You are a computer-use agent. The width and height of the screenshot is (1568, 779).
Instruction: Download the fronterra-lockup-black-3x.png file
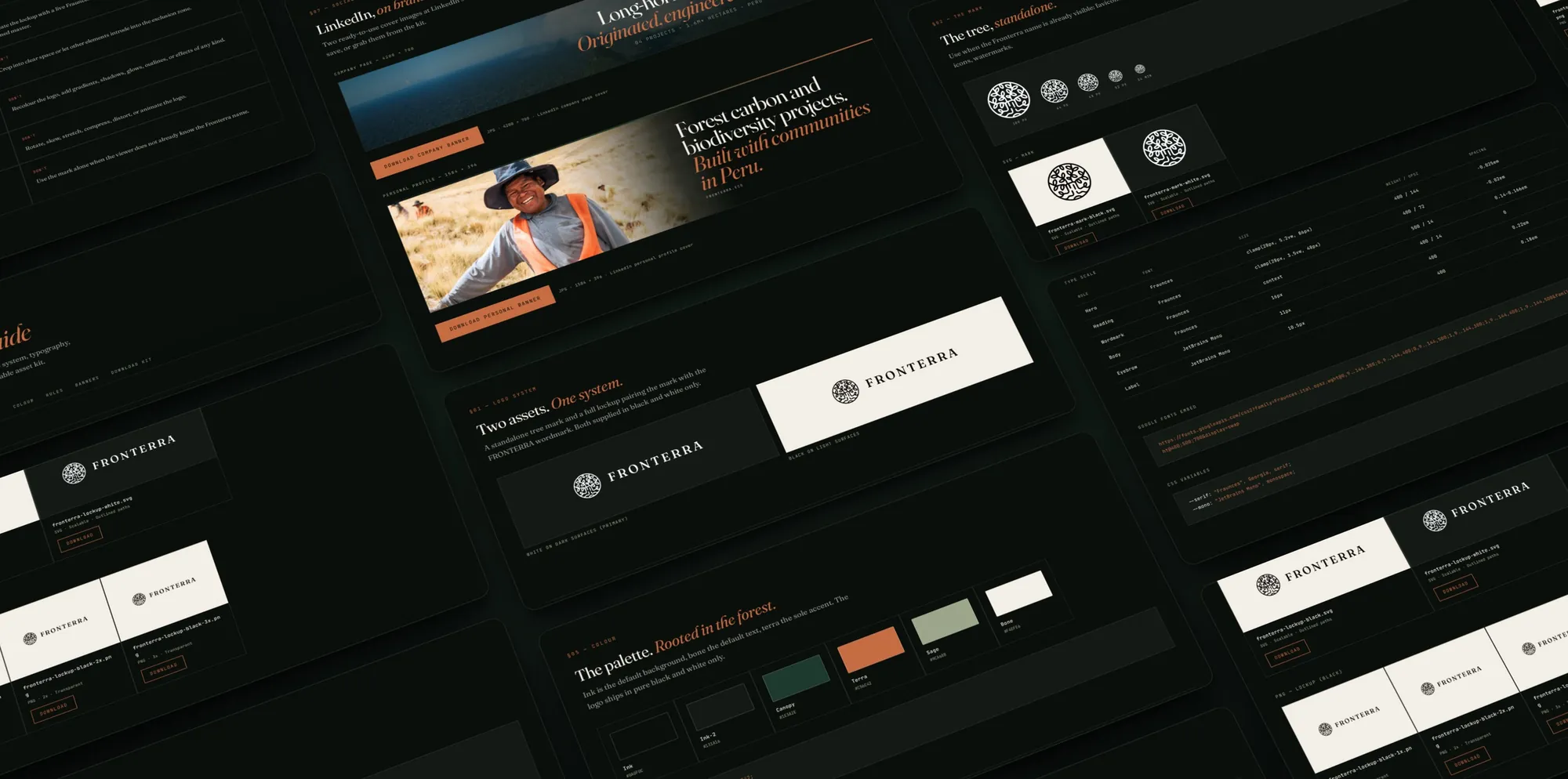click(x=164, y=669)
